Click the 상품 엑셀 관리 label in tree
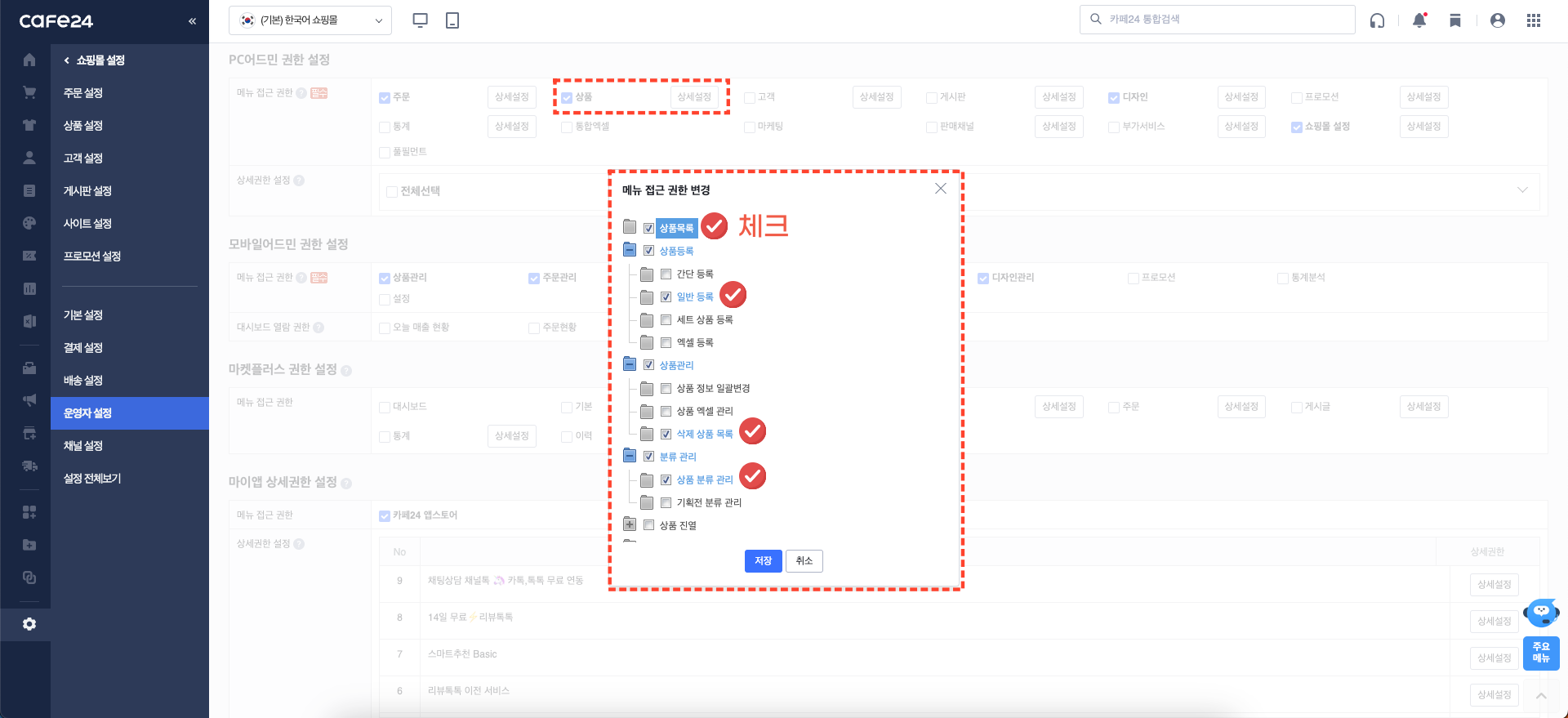This screenshot has height=718, width=1568. 705,412
